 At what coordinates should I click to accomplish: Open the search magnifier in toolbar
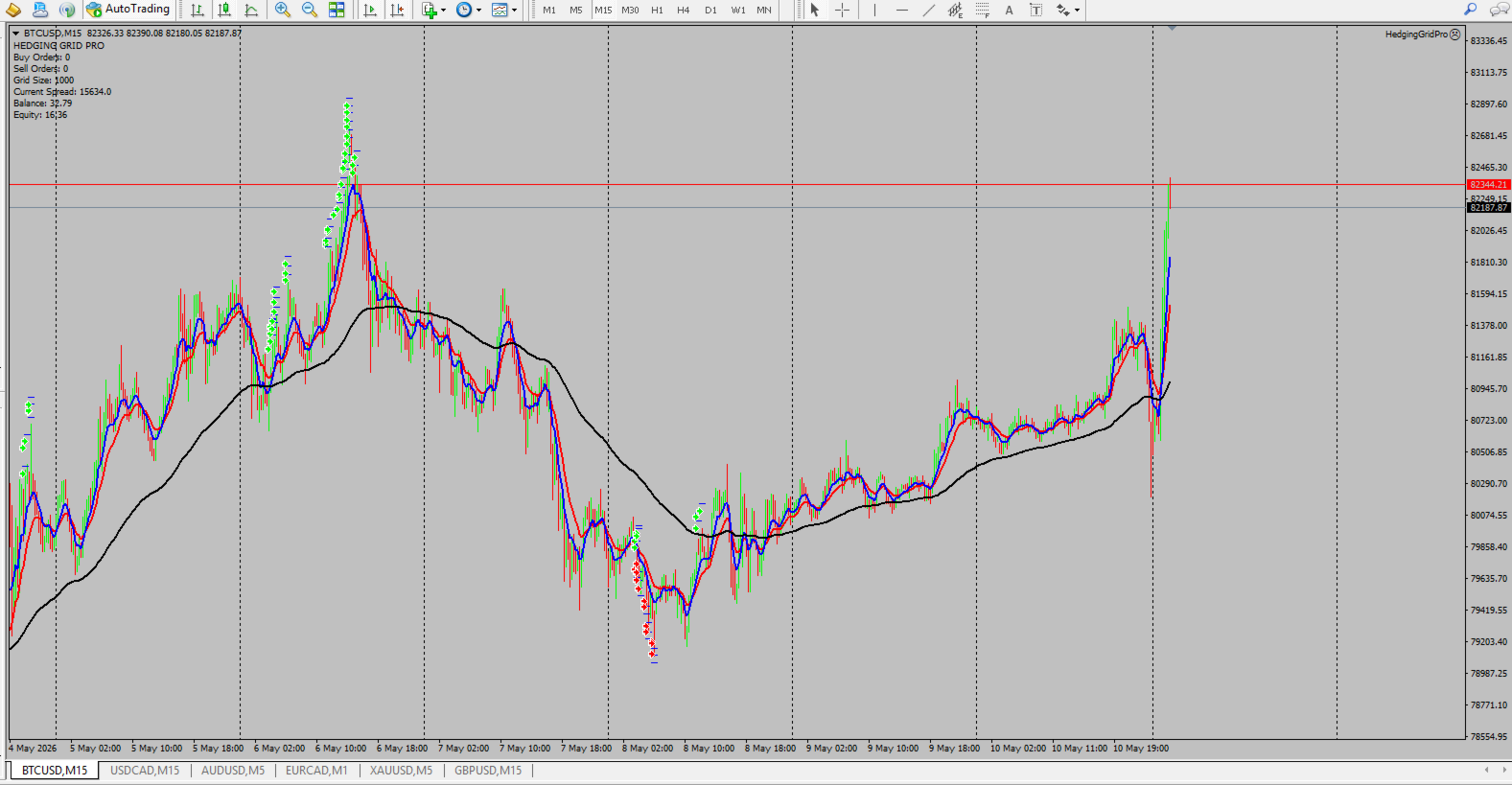(1470, 10)
